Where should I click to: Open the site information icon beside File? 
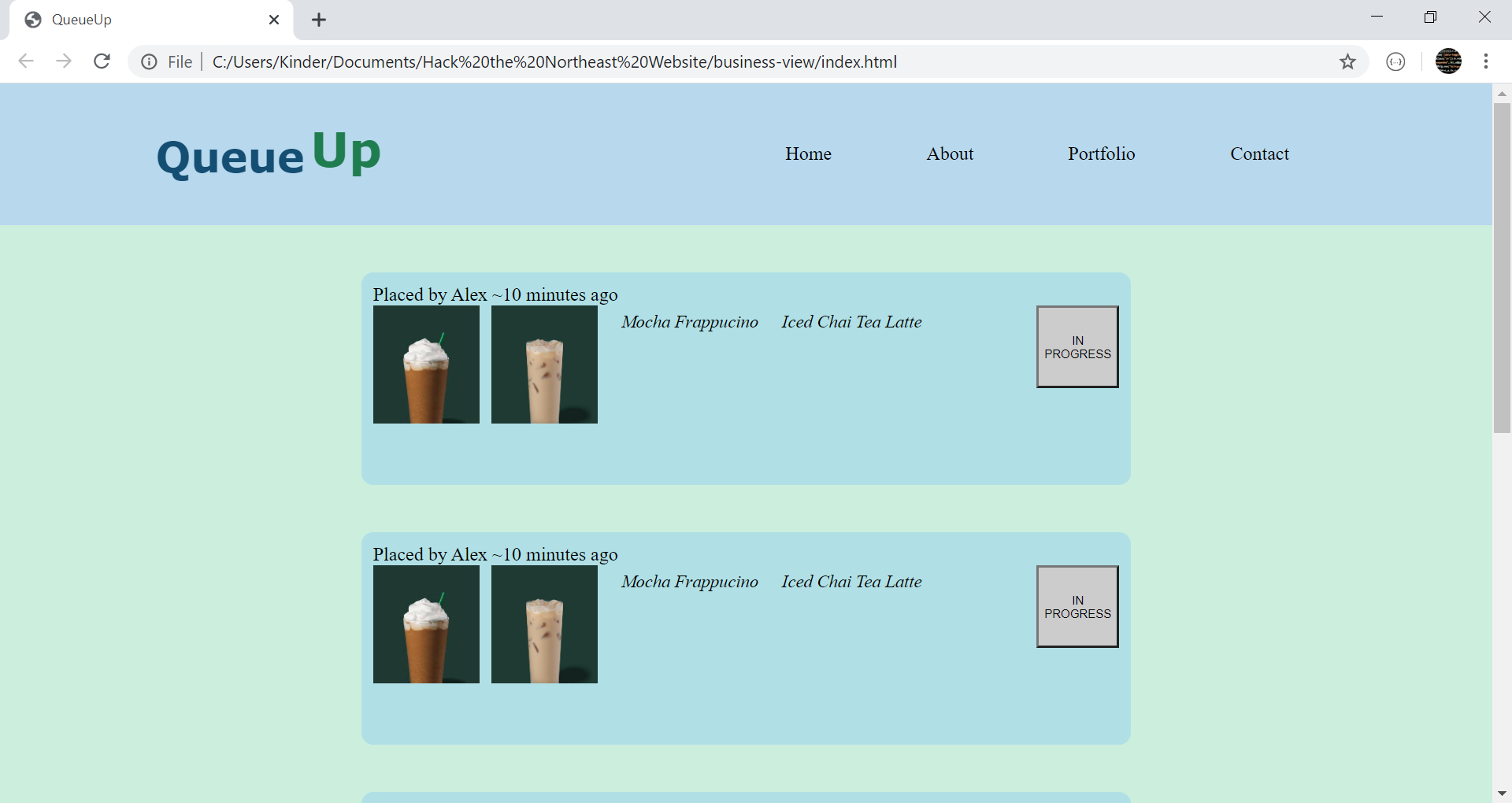click(149, 61)
